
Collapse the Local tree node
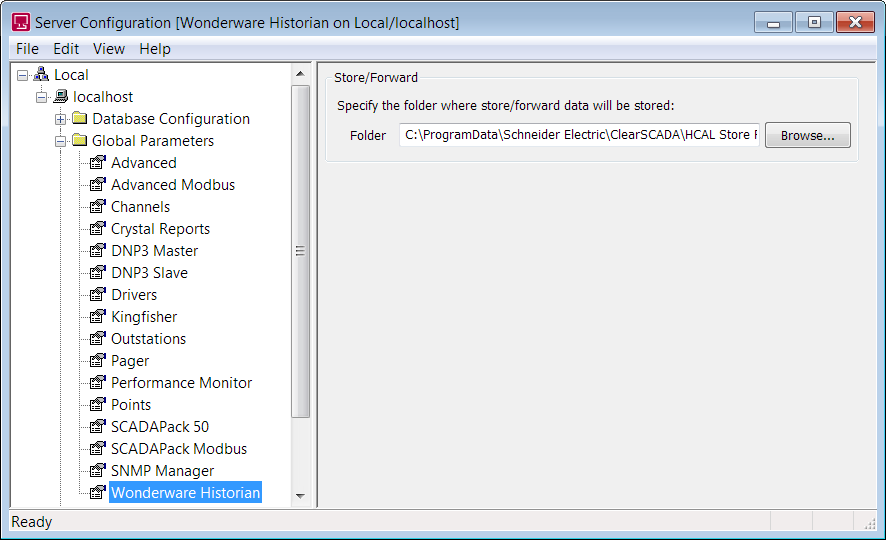coord(23,75)
